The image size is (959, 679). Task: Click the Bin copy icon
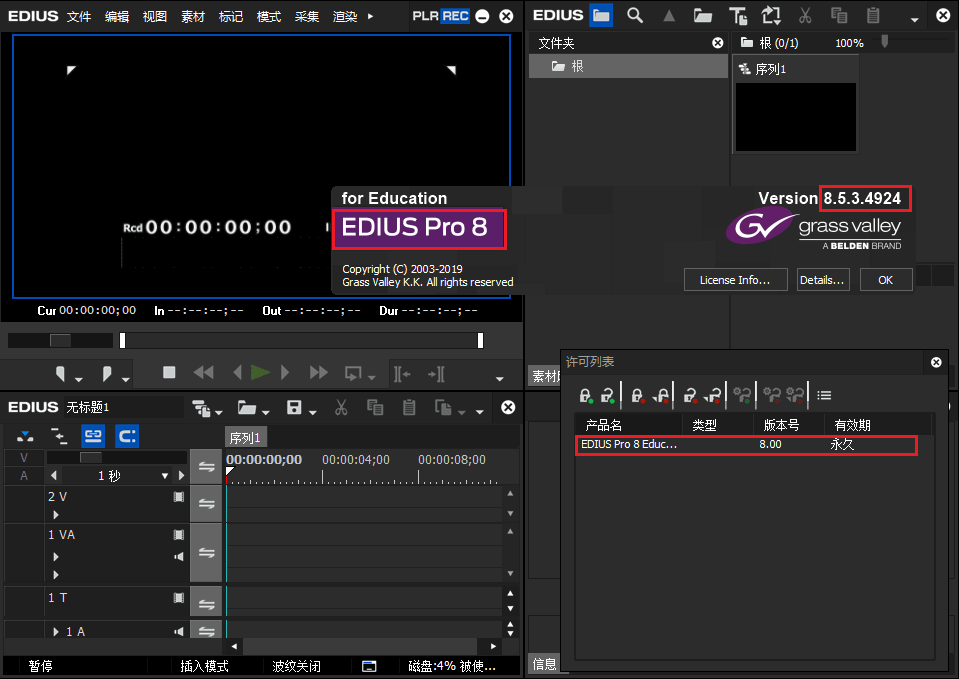(839, 16)
